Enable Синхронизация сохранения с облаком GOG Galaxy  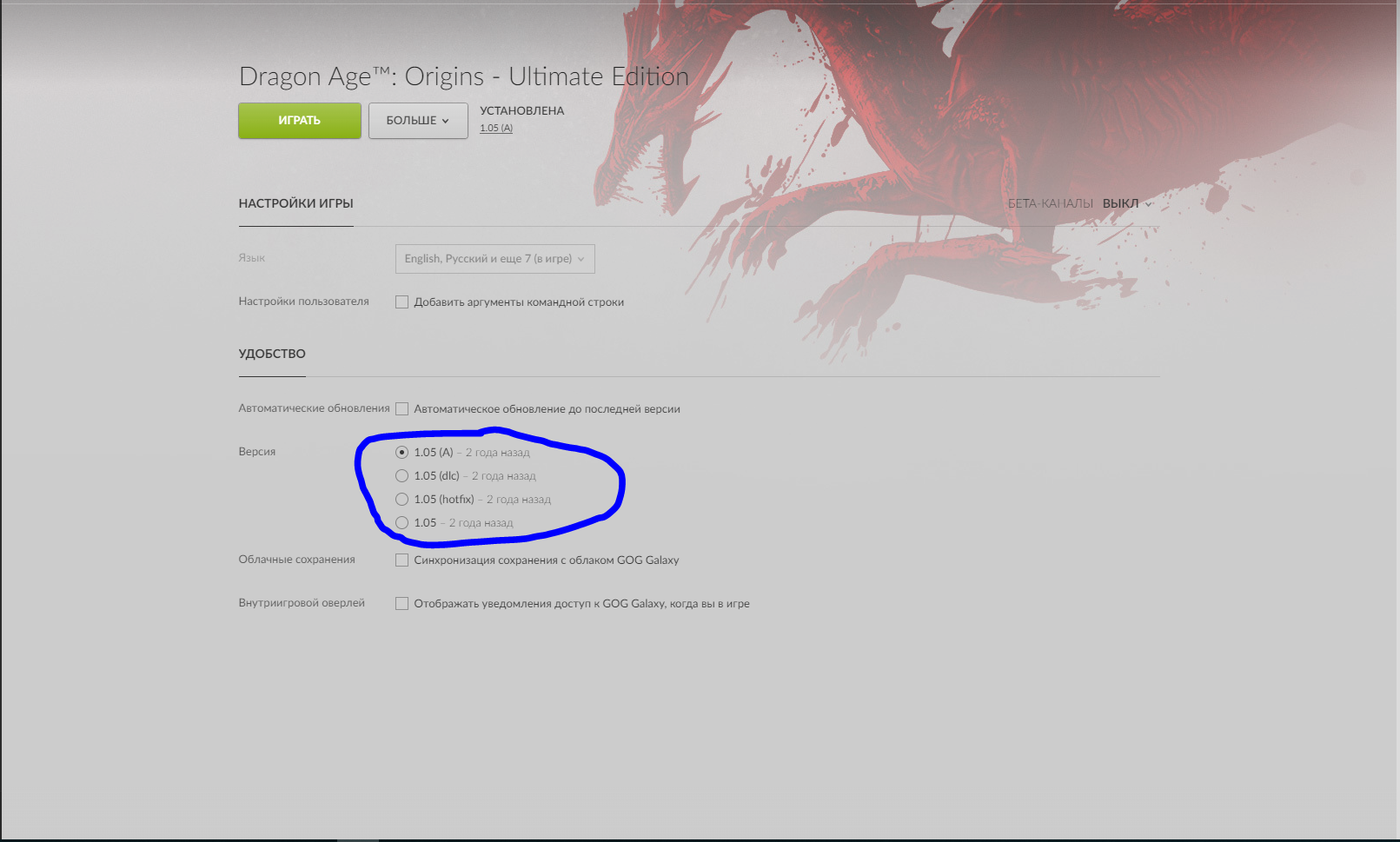click(401, 560)
